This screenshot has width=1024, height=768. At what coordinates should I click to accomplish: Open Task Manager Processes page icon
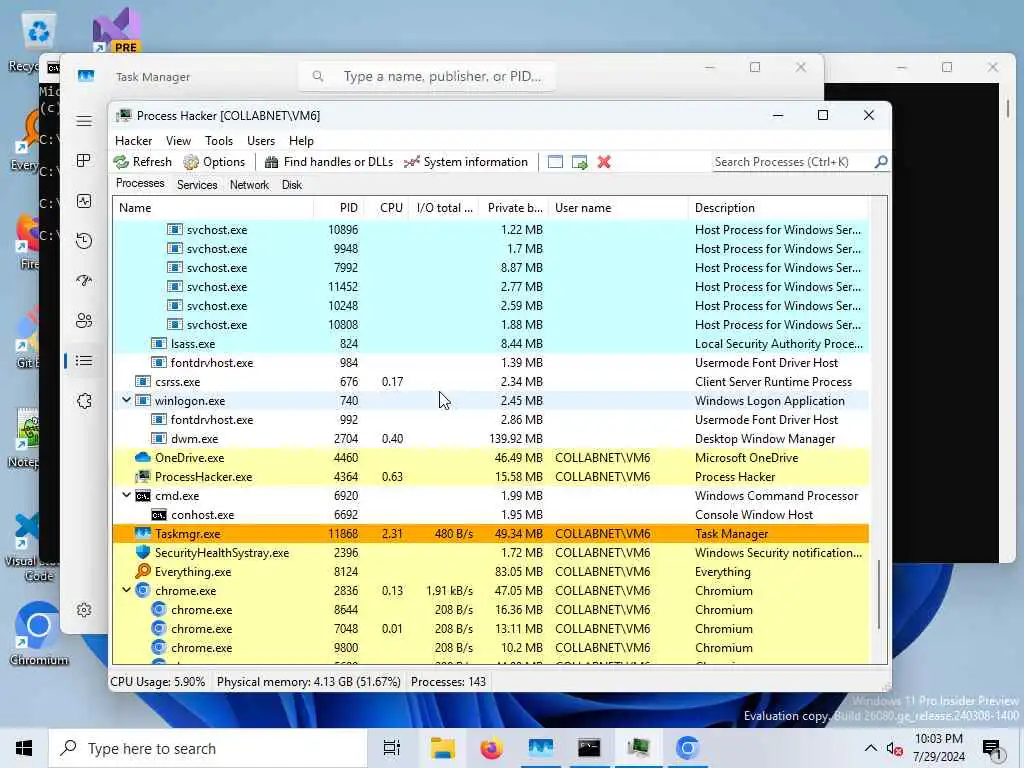point(84,161)
